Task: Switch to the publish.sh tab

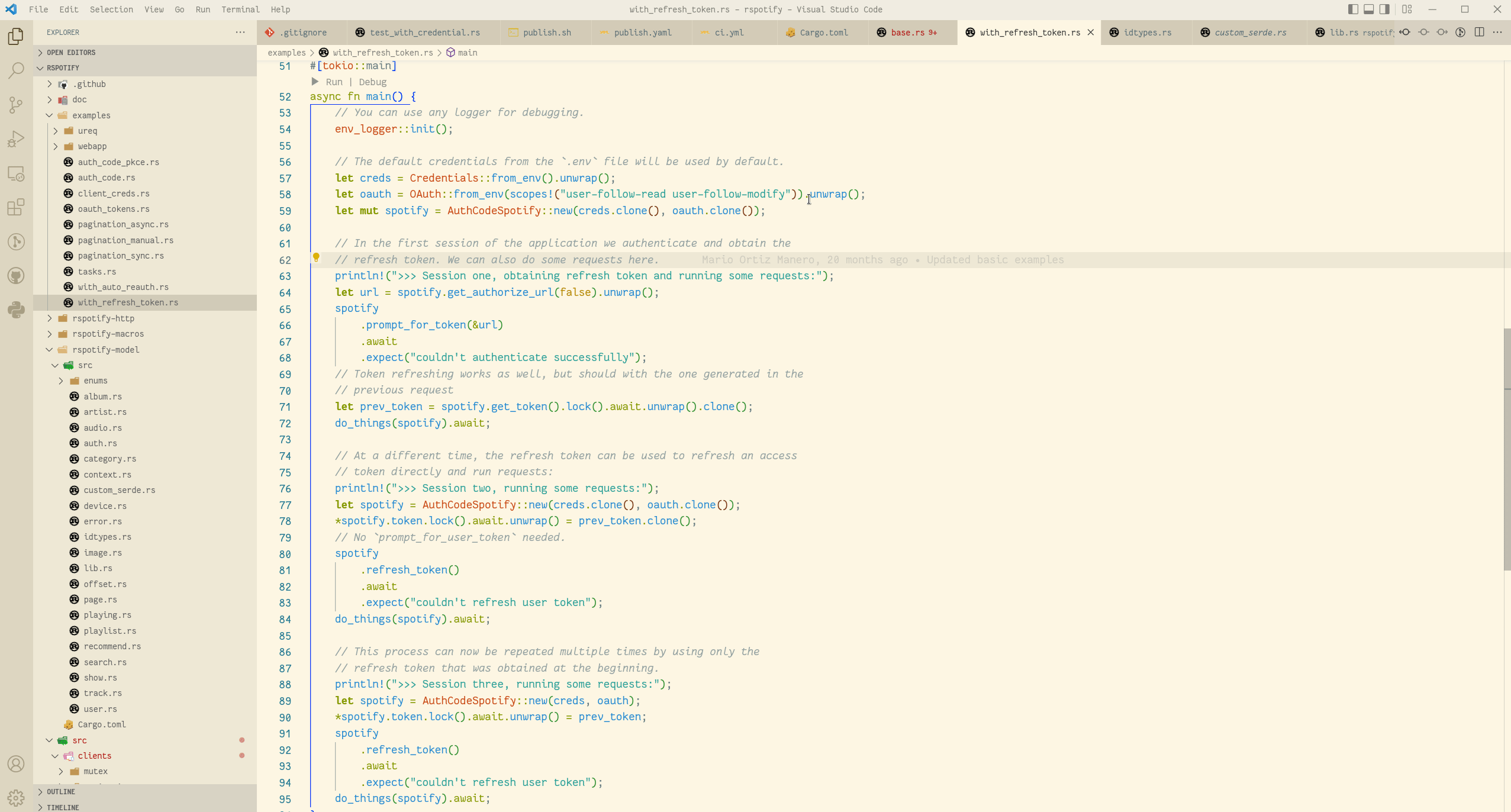Action: coord(546,33)
